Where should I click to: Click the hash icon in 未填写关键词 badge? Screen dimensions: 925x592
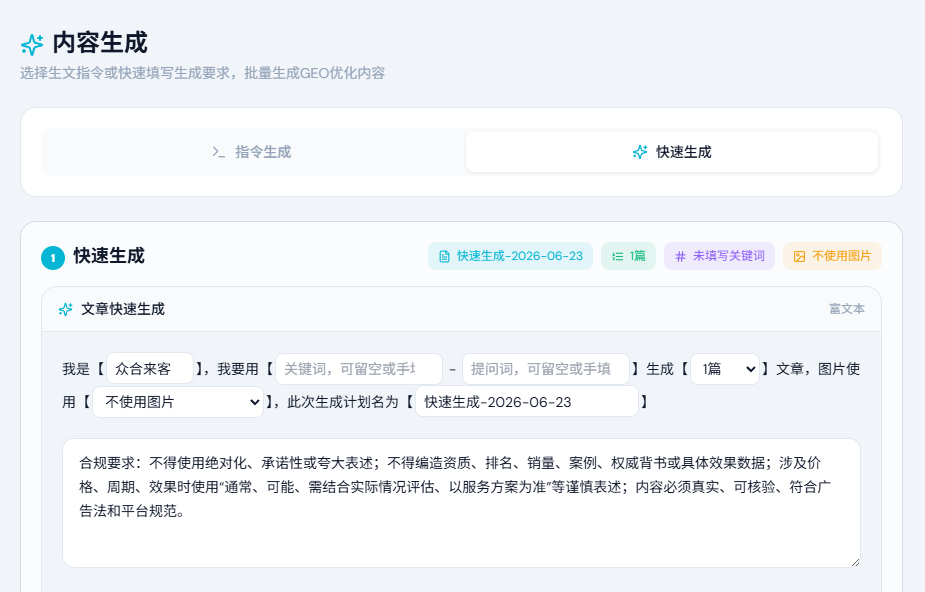[x=680, y=256]
